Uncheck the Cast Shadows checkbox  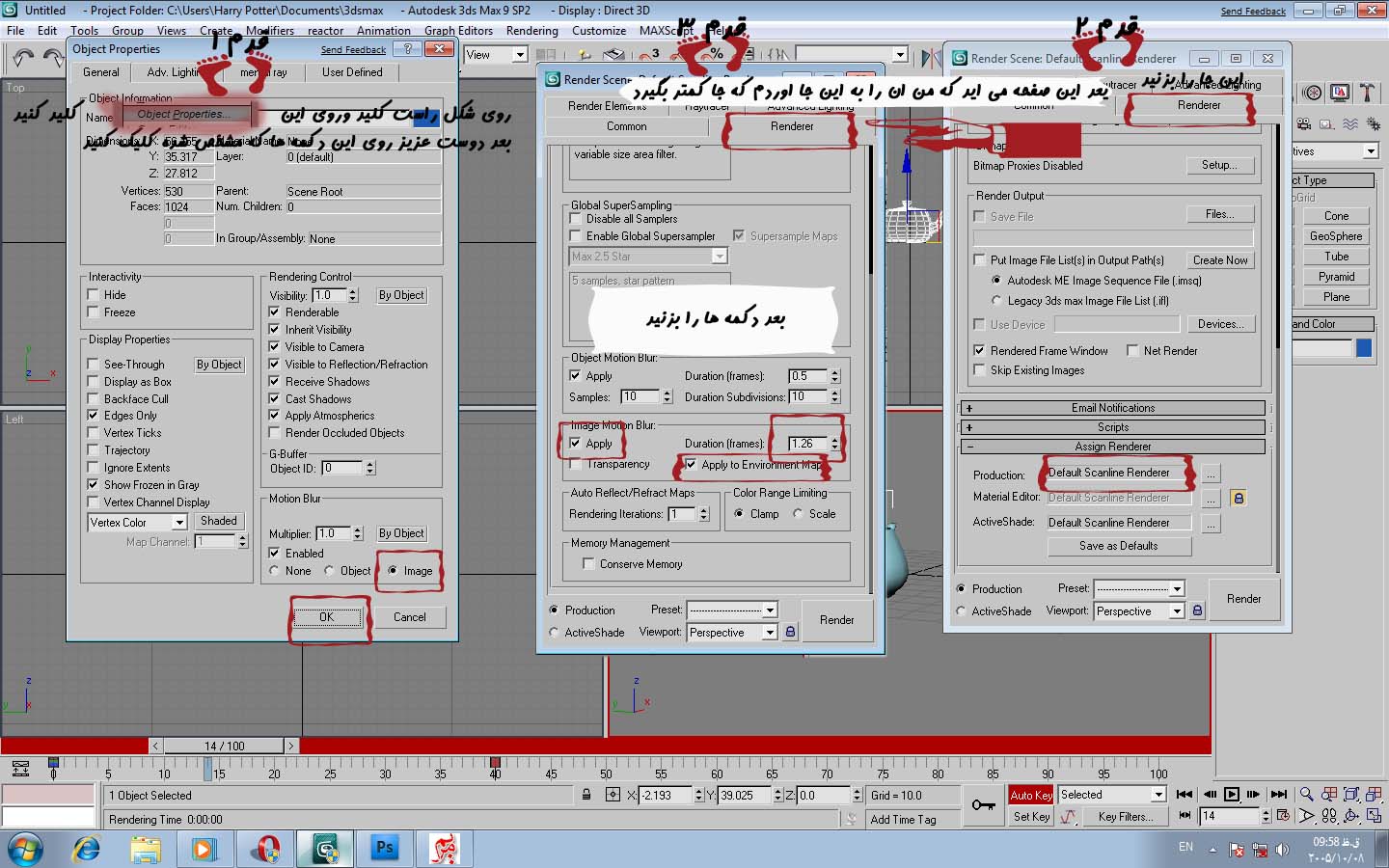click(x=274, y=398)
